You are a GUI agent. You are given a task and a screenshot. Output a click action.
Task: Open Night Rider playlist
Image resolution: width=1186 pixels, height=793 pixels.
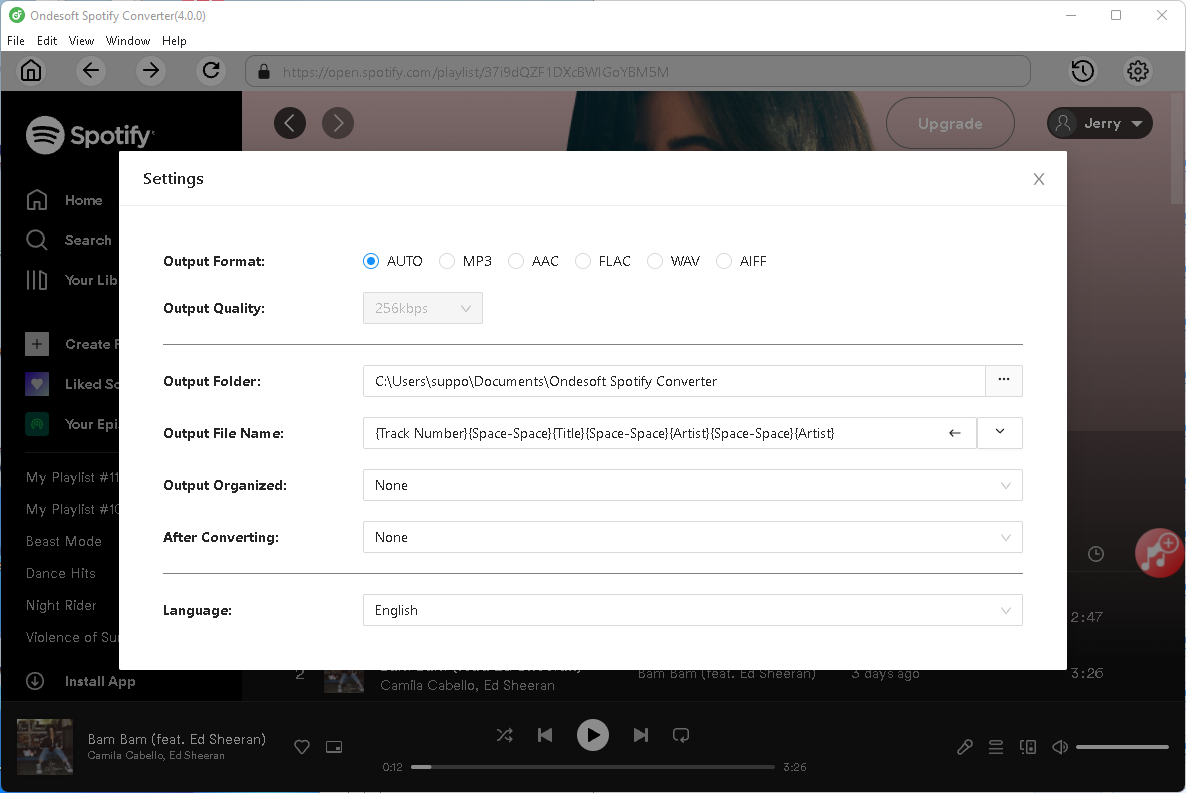[x=61, y=605]
